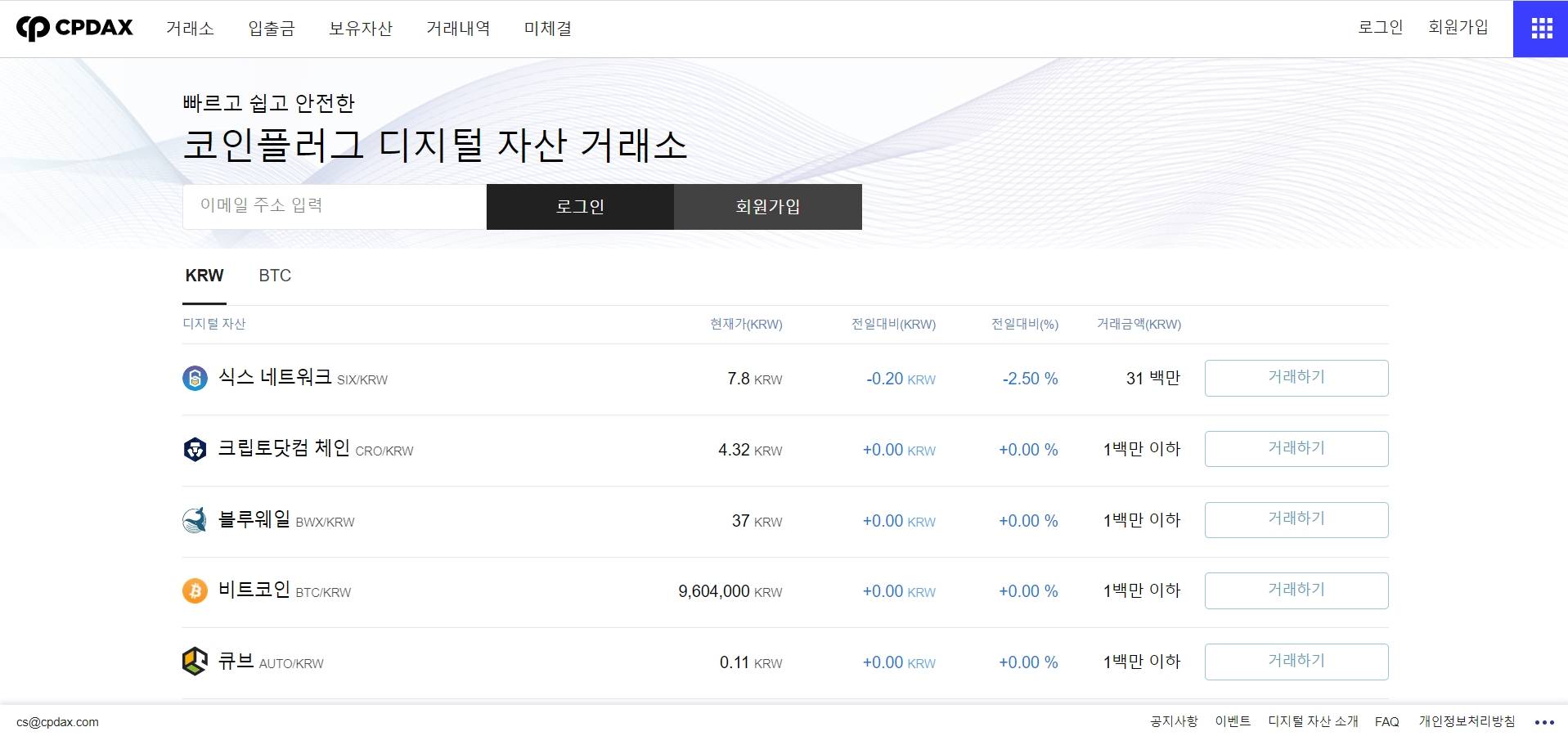
Task: Open the 거래내역 menu
Action: pos(458,29)
